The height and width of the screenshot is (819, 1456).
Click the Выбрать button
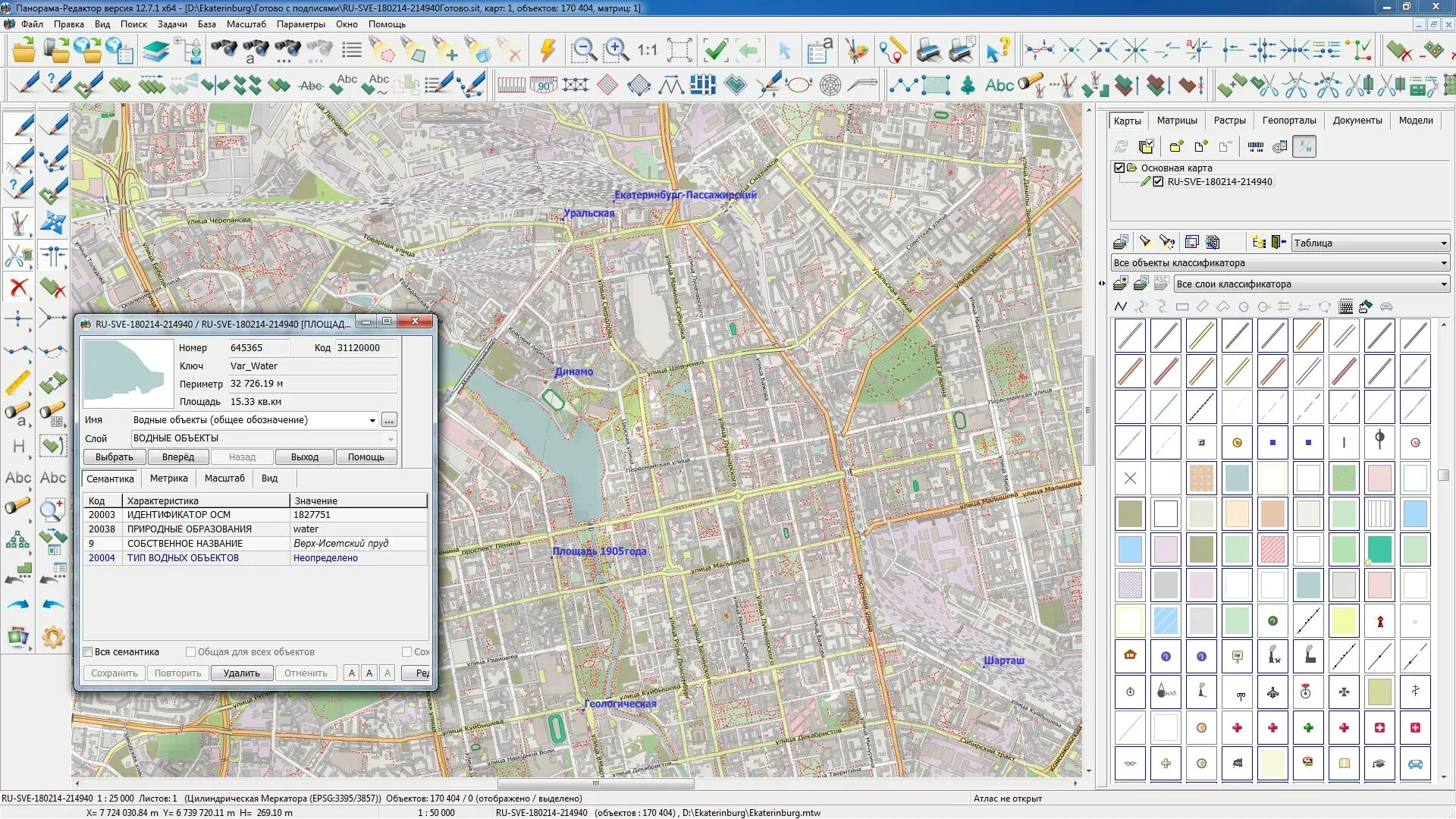coord(114,457)
